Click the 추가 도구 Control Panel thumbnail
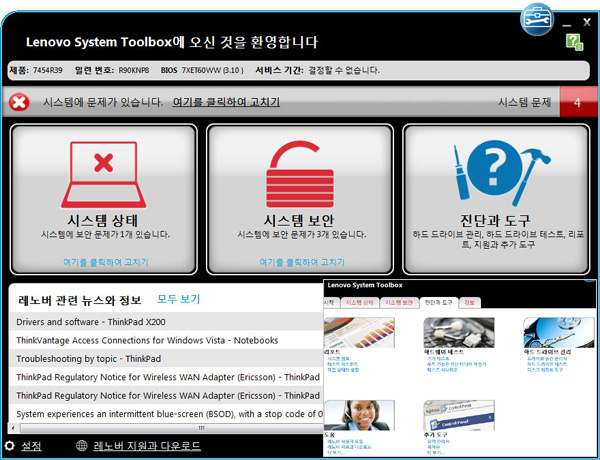Viewport: 600px width, 460px height. click(x=459, y=415)
